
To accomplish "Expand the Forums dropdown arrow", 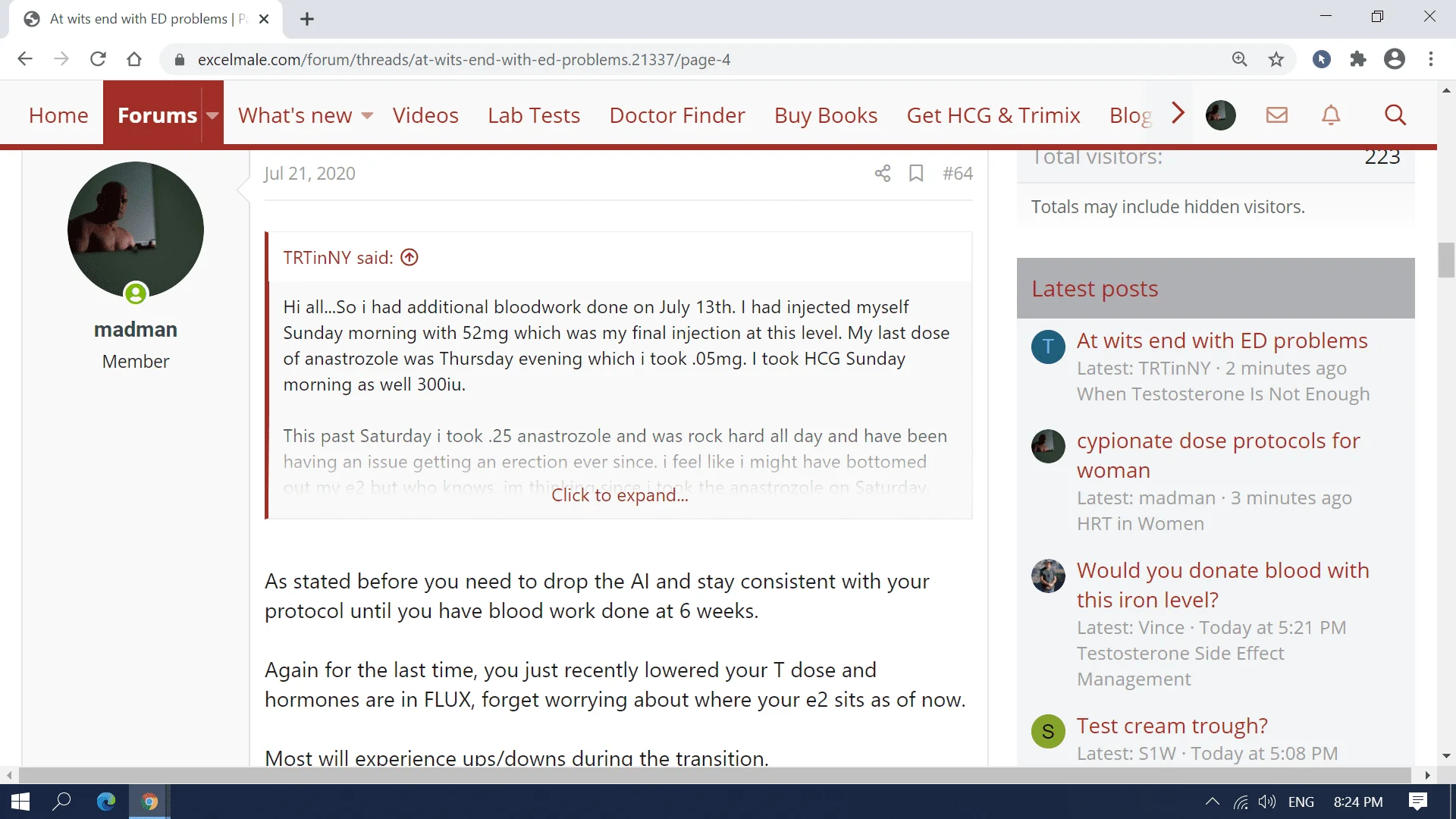I will tap(212, 115).
